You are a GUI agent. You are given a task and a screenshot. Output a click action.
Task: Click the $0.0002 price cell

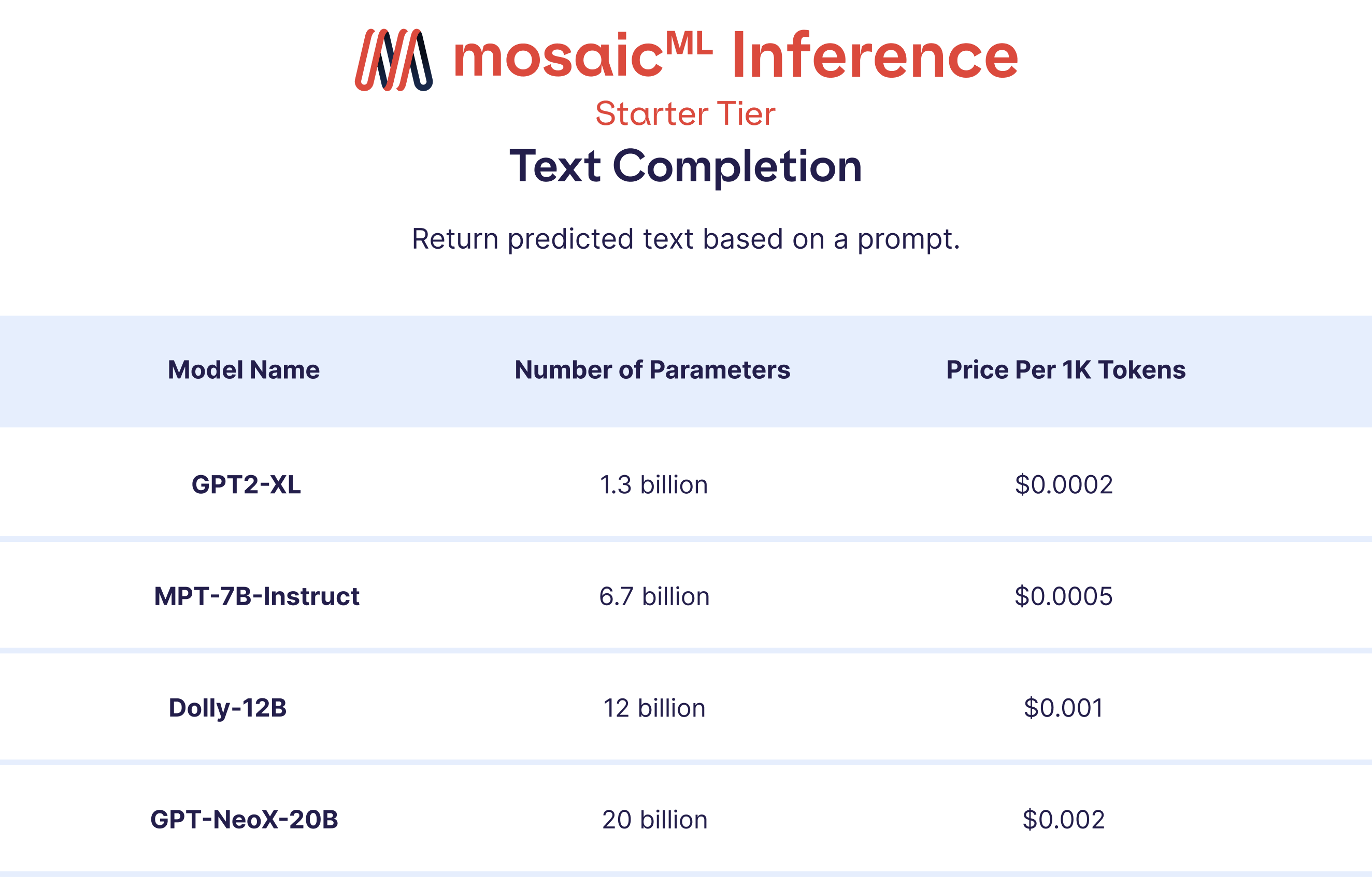[x=1064, y=484]
